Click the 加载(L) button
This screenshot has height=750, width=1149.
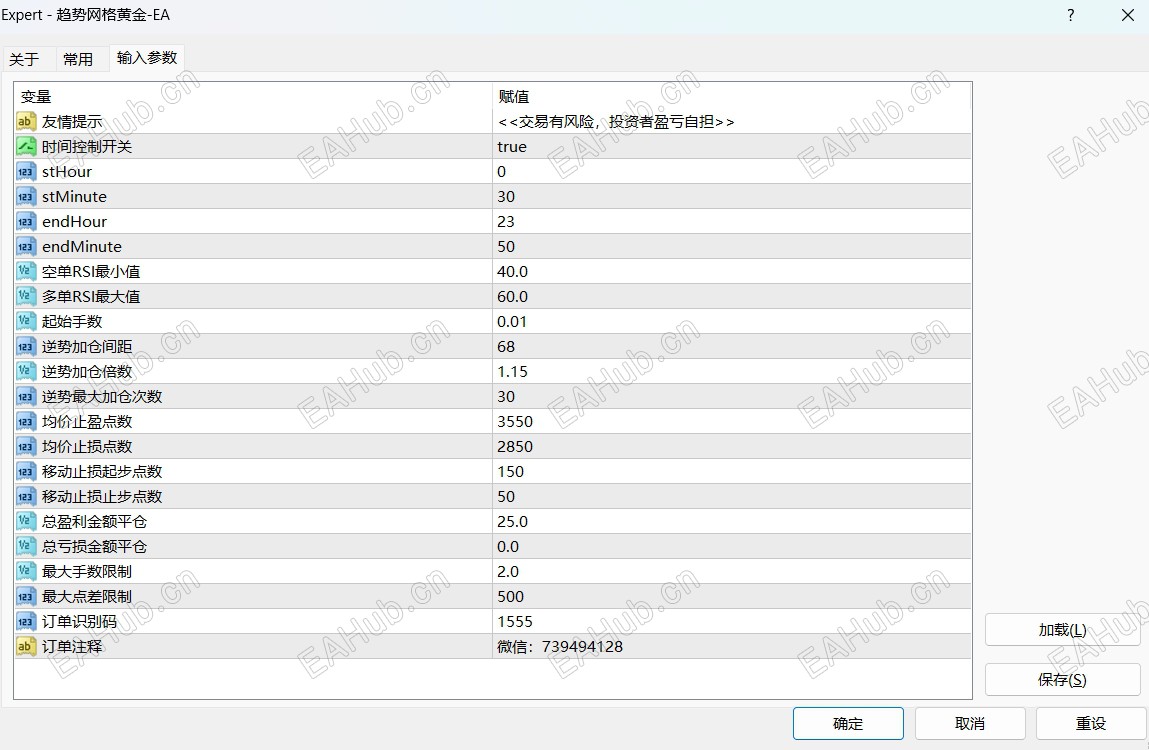(x=1063, y=630)
